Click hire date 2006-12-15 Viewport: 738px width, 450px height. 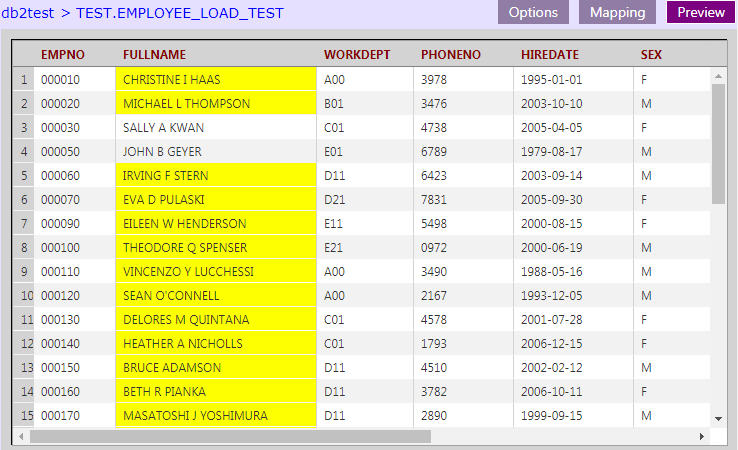click(x=551, y=344)
